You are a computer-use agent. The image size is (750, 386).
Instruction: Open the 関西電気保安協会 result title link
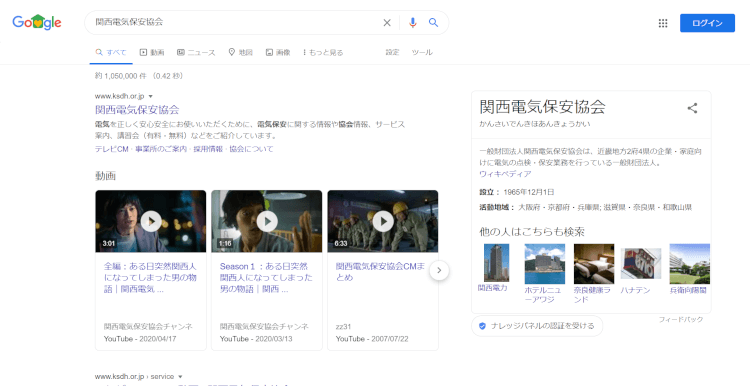click(x=137, y=110)
